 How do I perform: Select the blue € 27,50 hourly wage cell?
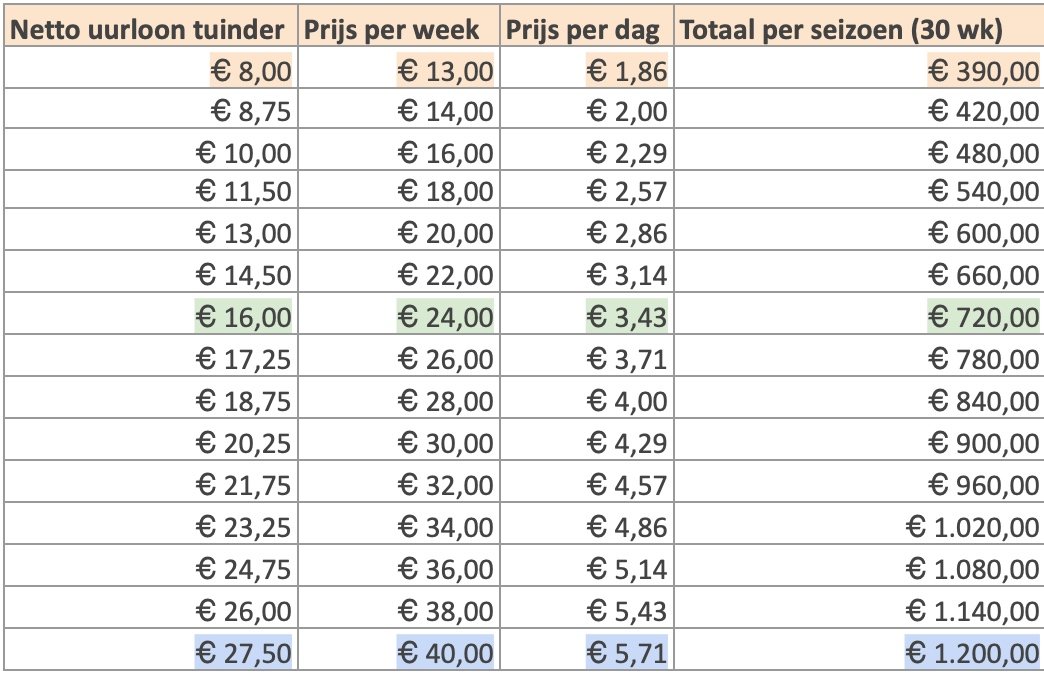[x=150, y=651]
